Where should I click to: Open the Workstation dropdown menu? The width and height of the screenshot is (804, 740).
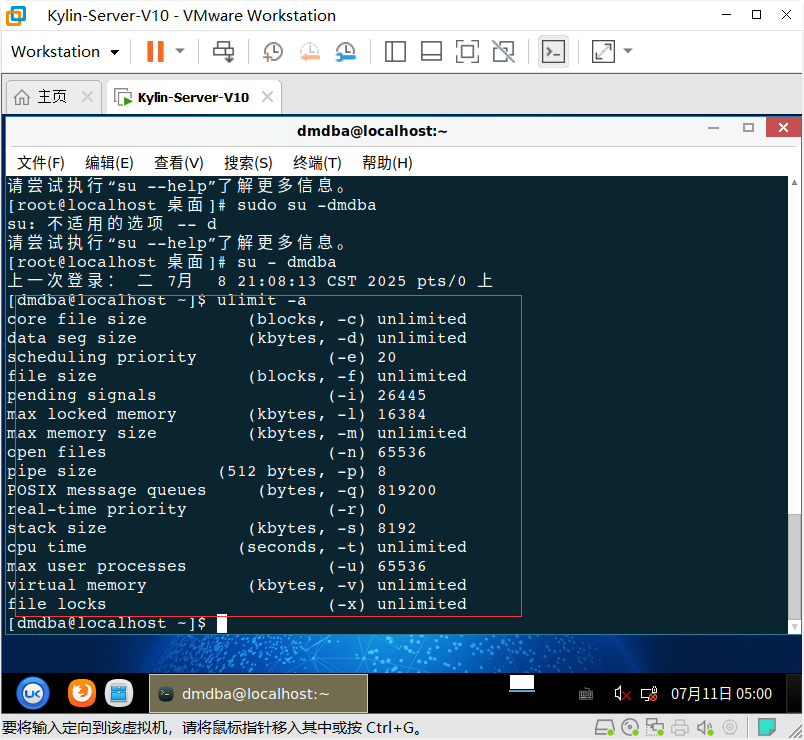pyautogui.click(x=65, y=52)
